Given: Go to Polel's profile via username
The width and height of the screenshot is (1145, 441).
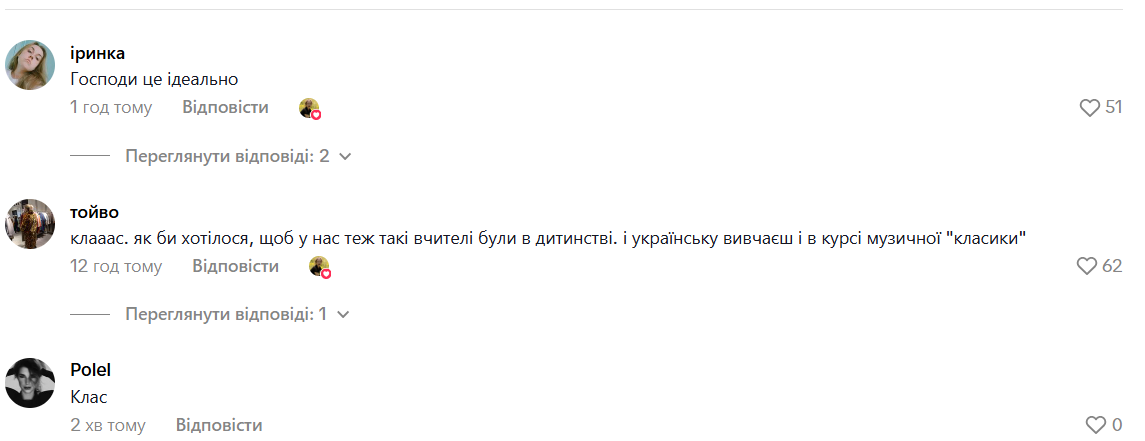Looking at the screenshot, I should 89,370.
